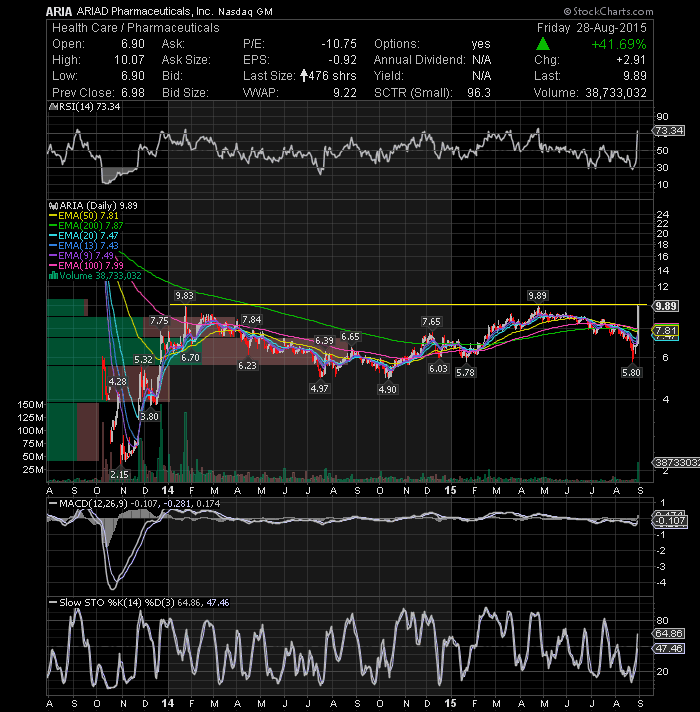Viewport: 700px width, 712px height.
Task: Click the 5.80 price annotation
Action: [631, 373]
